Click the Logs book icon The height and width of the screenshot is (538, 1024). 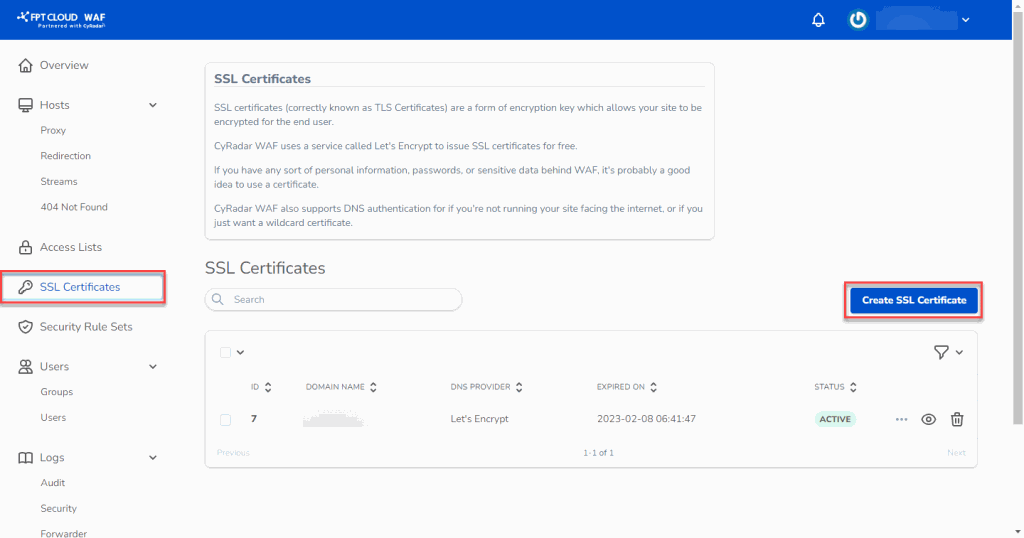(25, 458)
